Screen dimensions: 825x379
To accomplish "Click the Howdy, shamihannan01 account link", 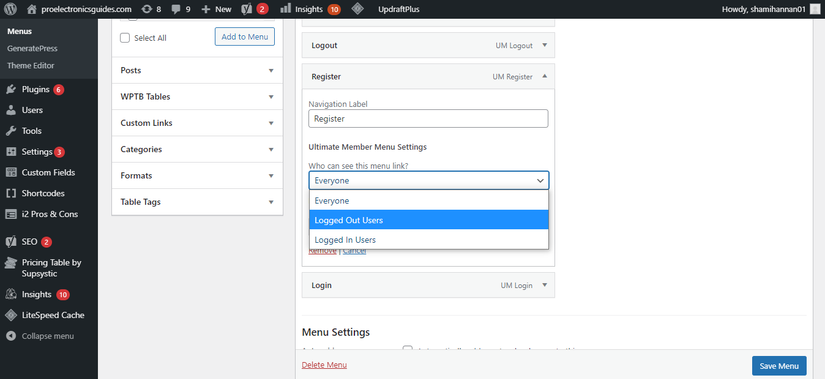I will [763, 9].
